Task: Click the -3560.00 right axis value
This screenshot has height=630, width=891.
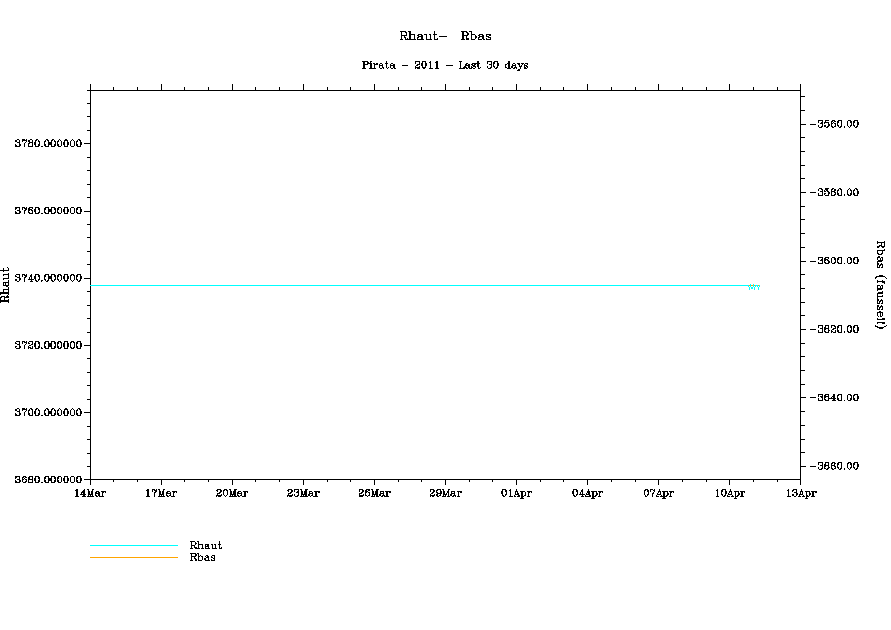Action: [838, 124]
